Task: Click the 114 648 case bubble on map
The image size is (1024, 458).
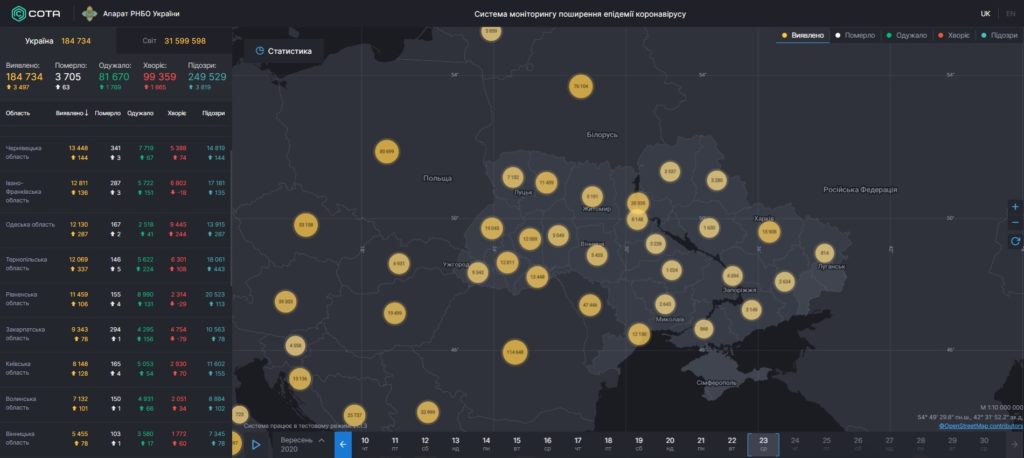Action: 515,353
